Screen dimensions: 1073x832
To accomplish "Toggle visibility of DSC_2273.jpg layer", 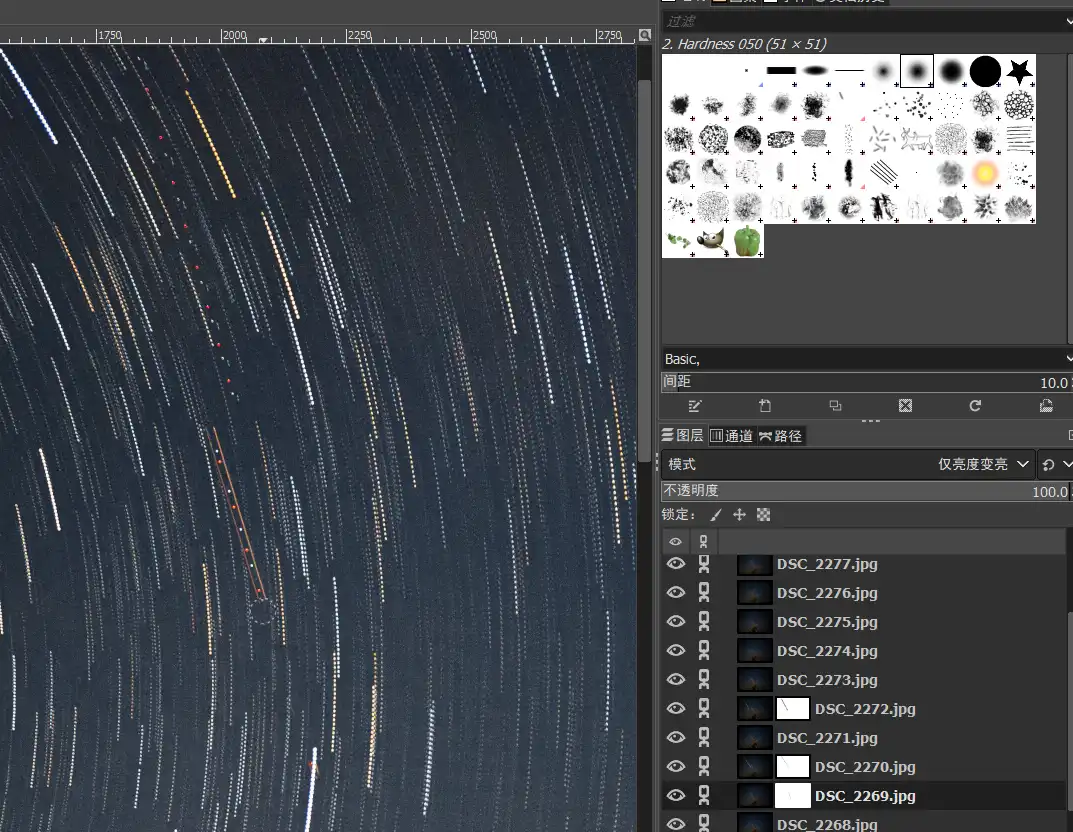I will 676,680.
